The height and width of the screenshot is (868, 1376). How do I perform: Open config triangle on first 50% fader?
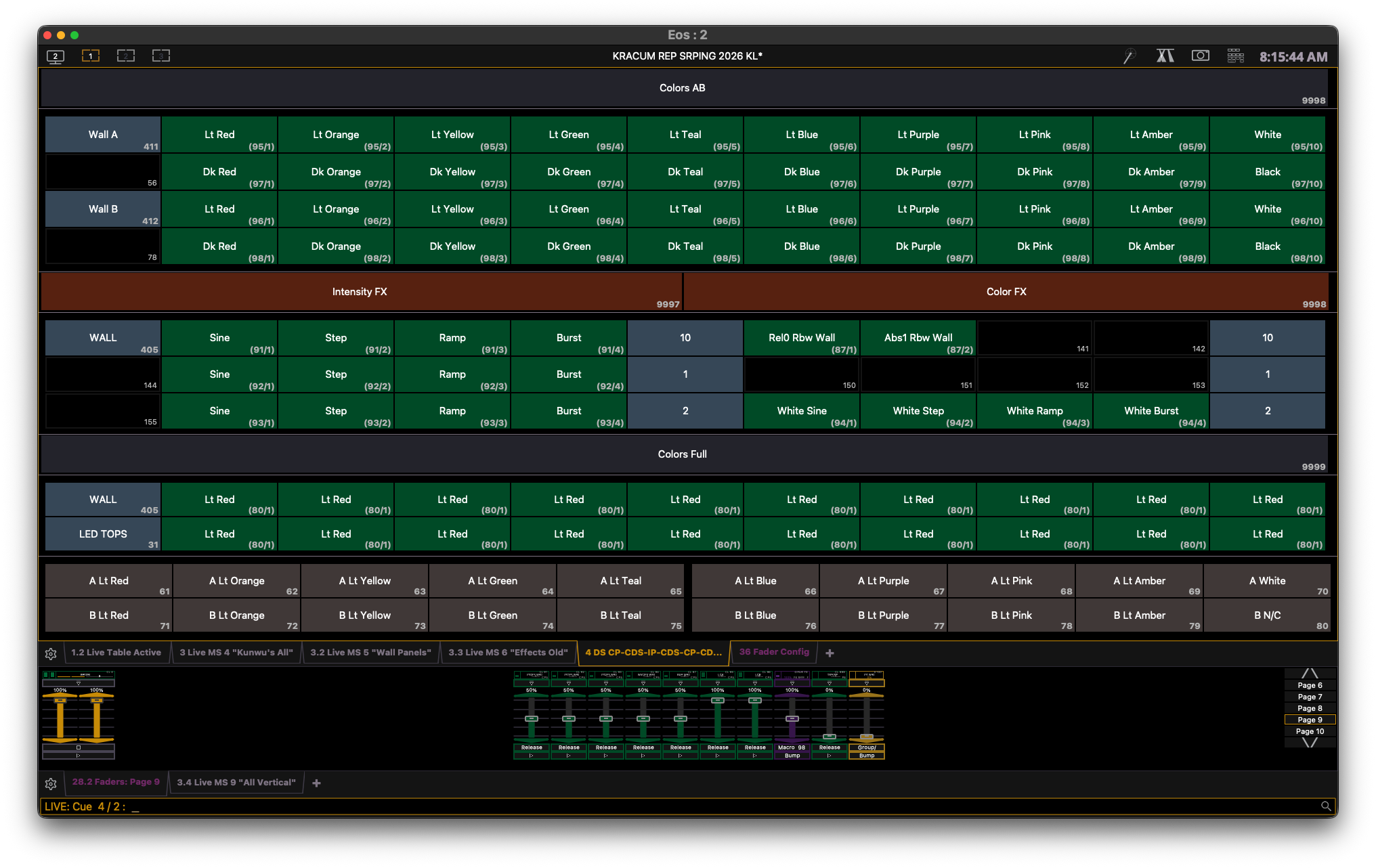coord(532,683)
